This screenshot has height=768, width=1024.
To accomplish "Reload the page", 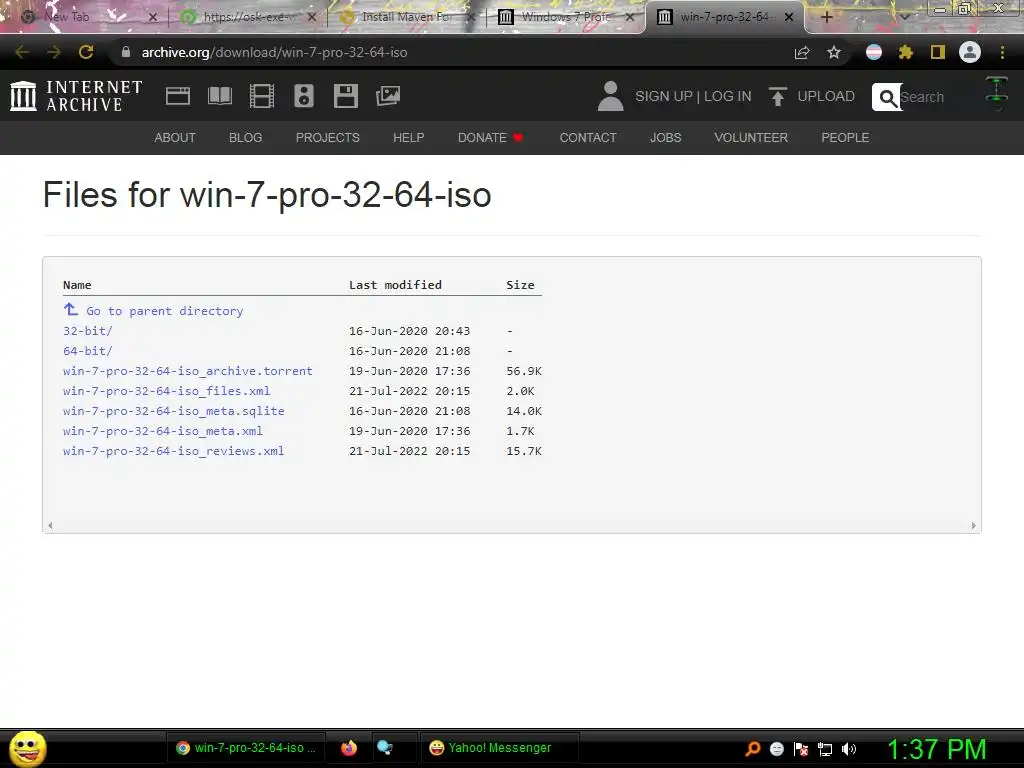I will [86, 52].
